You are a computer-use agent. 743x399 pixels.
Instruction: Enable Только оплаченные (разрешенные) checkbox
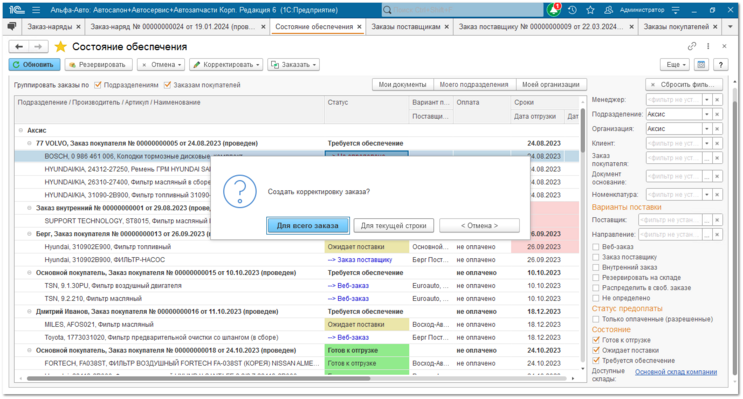tap(596, 319)
